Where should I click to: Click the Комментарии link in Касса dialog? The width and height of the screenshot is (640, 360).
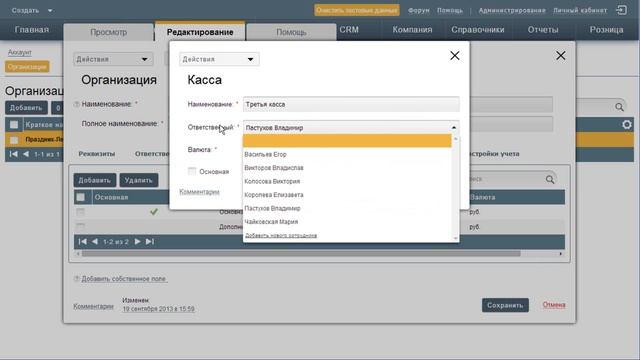pyautogui.click(x=199, y=192)
